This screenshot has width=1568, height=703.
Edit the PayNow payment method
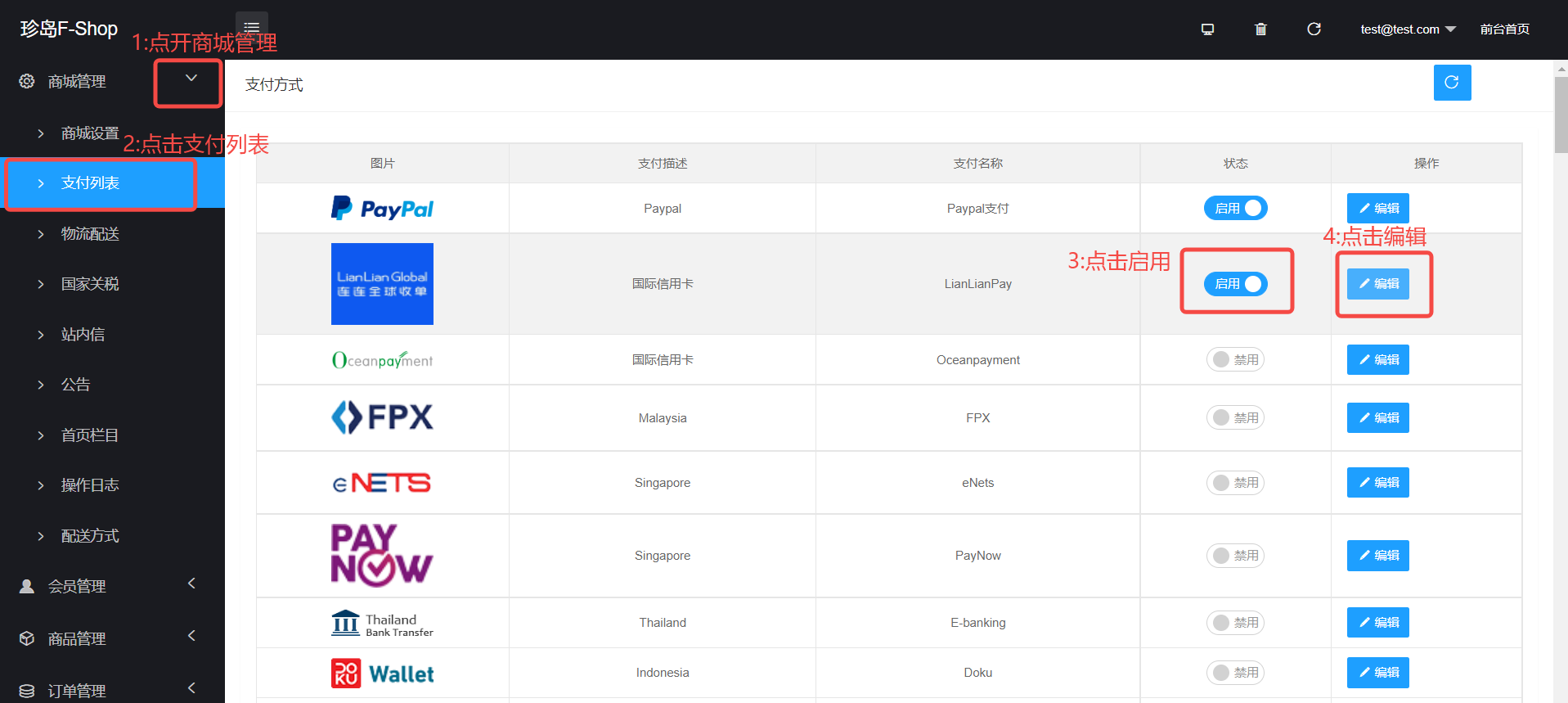[x=1378, y=556]
